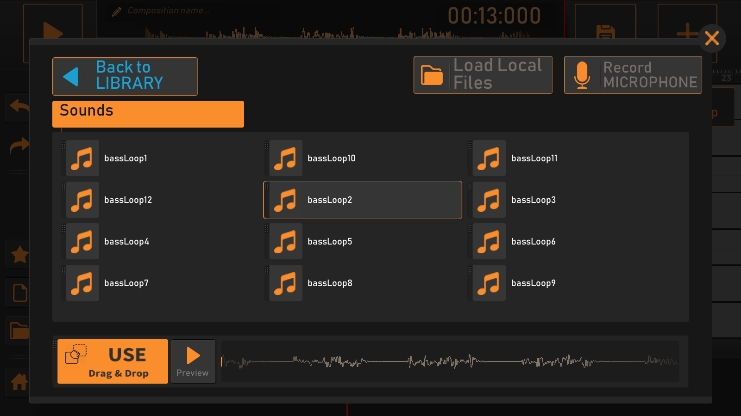The image size is (741, 416).
Task: Select the bassLoop3 music note icon
Action: tap(489, 200)
